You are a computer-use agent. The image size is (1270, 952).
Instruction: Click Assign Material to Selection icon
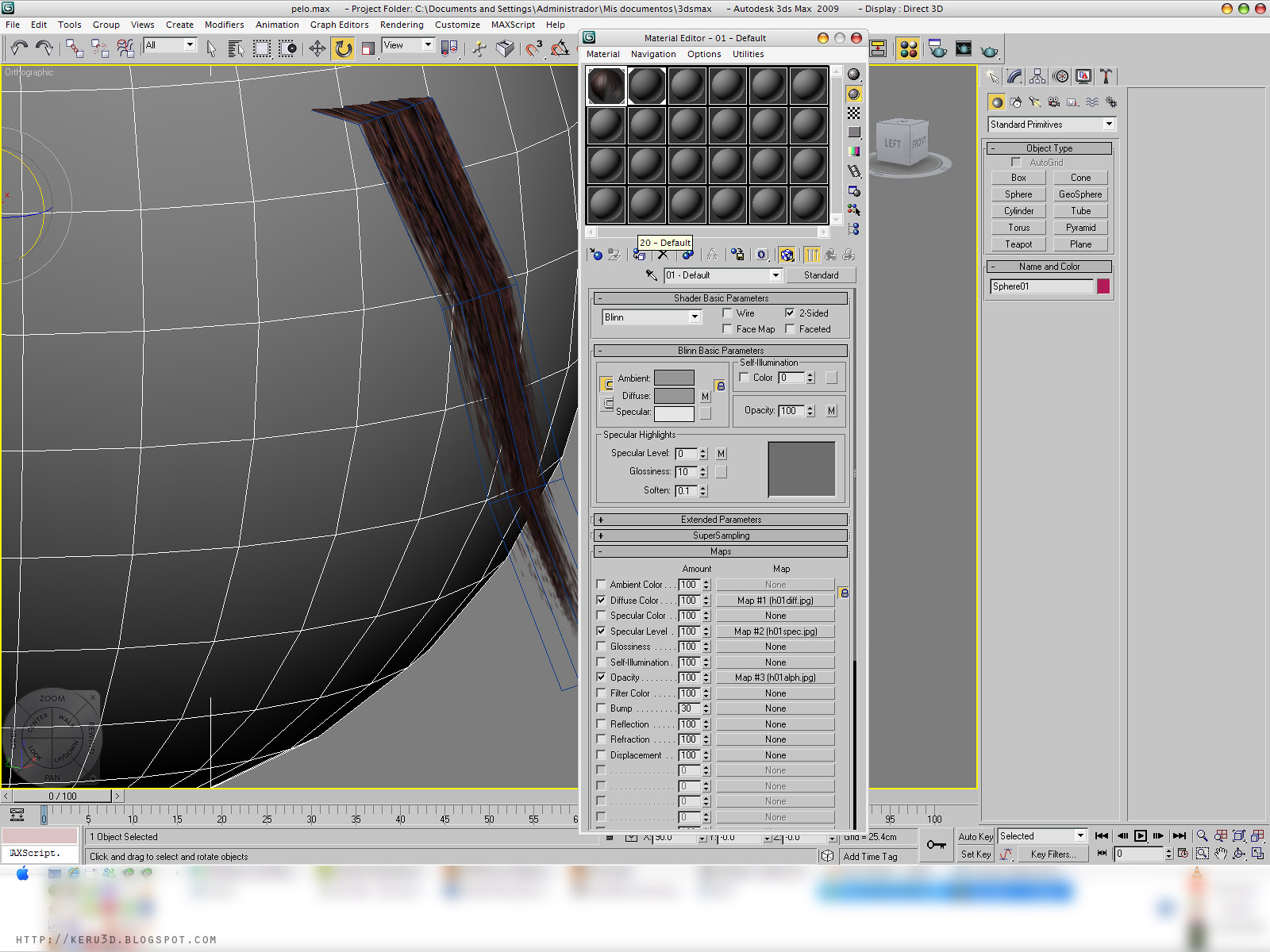click(639, 255)
